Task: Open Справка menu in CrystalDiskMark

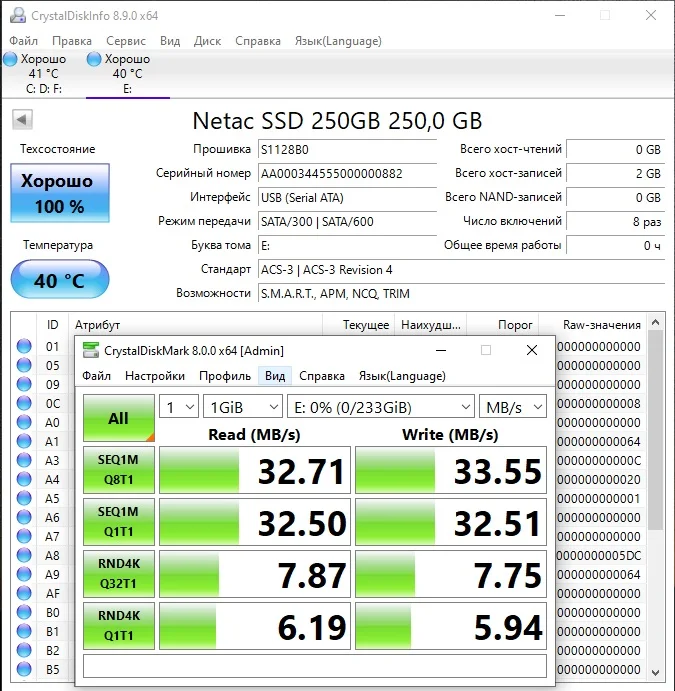Action: point(322,376)
